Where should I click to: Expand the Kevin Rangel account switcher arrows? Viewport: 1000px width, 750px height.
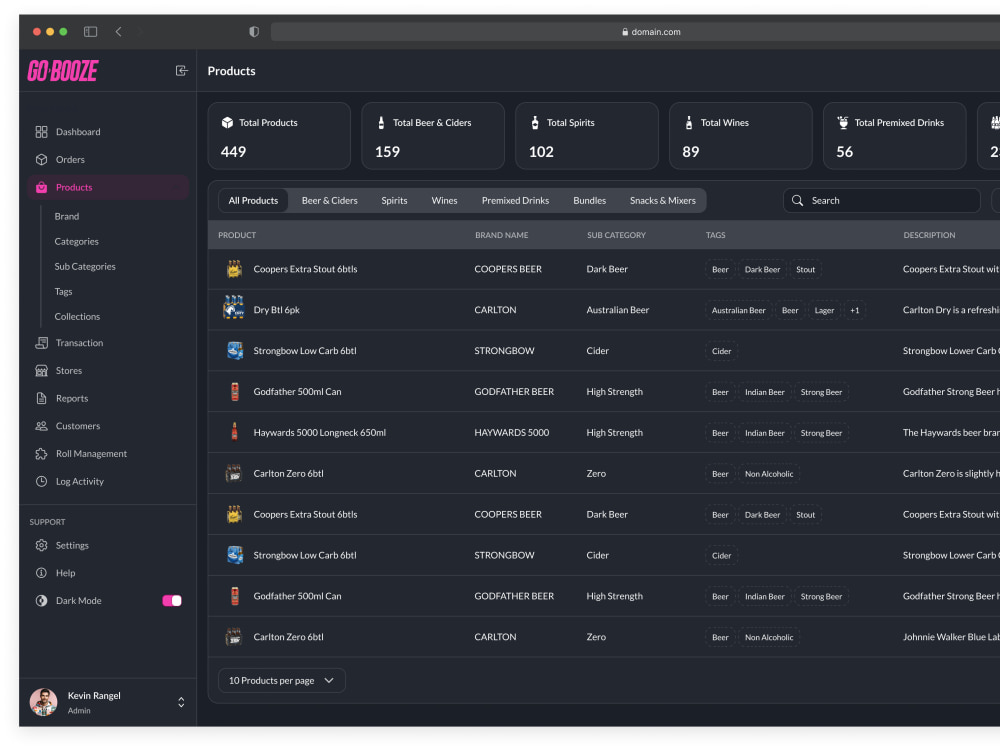click(181, 702)
